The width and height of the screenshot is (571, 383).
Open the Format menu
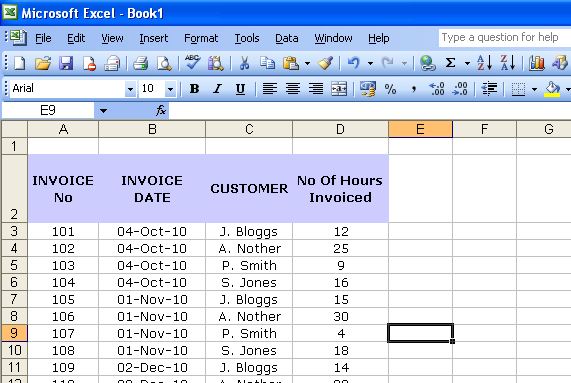coord(201,38)
